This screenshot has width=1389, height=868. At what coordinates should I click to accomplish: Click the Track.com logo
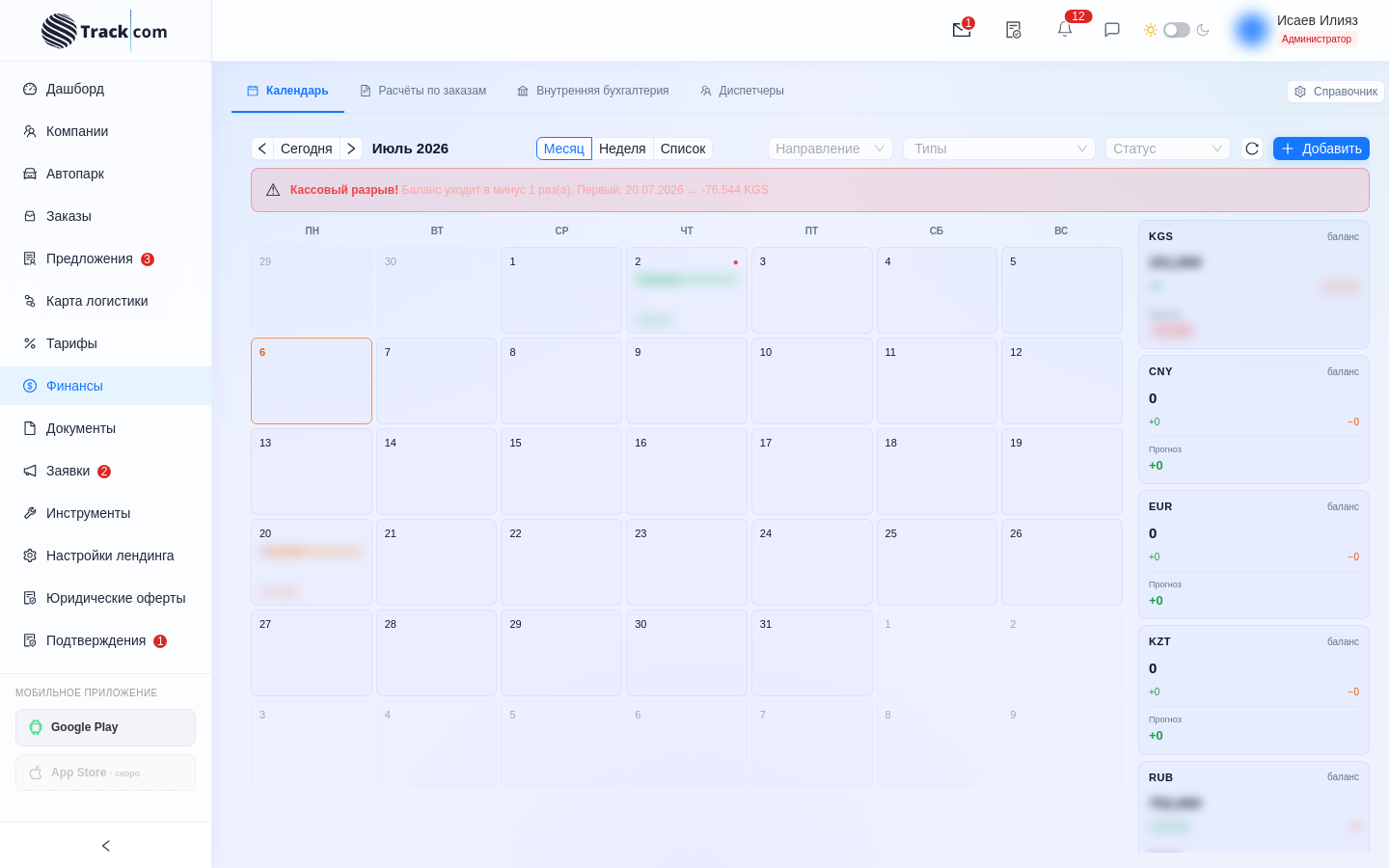(x=104, y=31)
